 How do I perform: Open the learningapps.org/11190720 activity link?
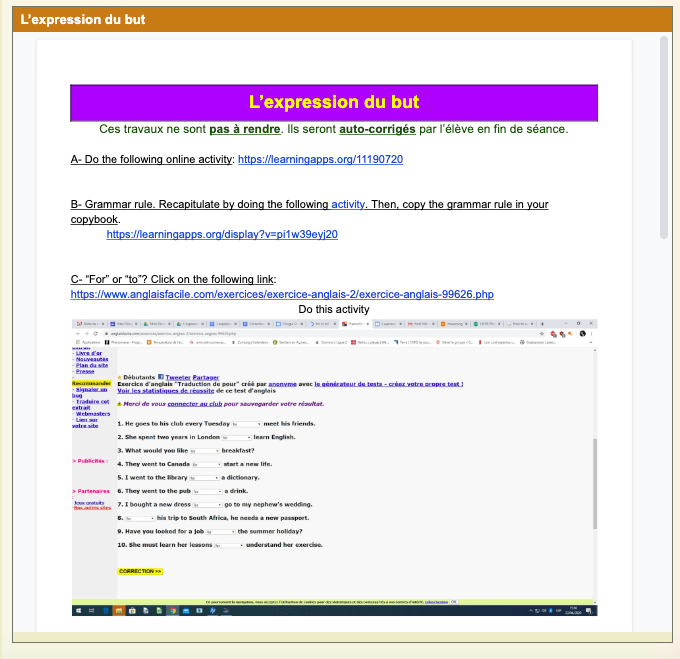pos(320,159)
